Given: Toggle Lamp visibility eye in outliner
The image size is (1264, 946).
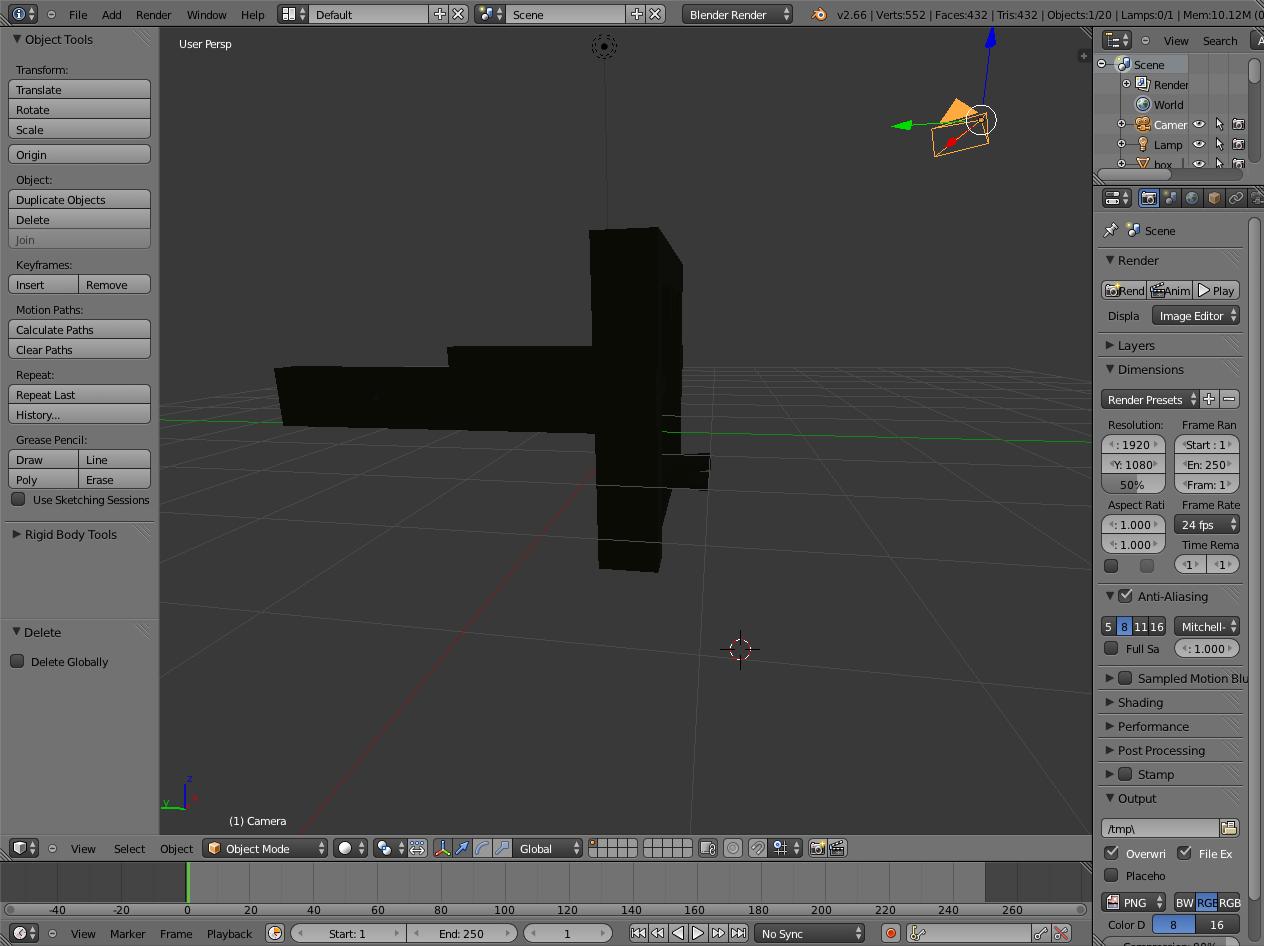Looking at the screenshot, I should [1199, 144].
